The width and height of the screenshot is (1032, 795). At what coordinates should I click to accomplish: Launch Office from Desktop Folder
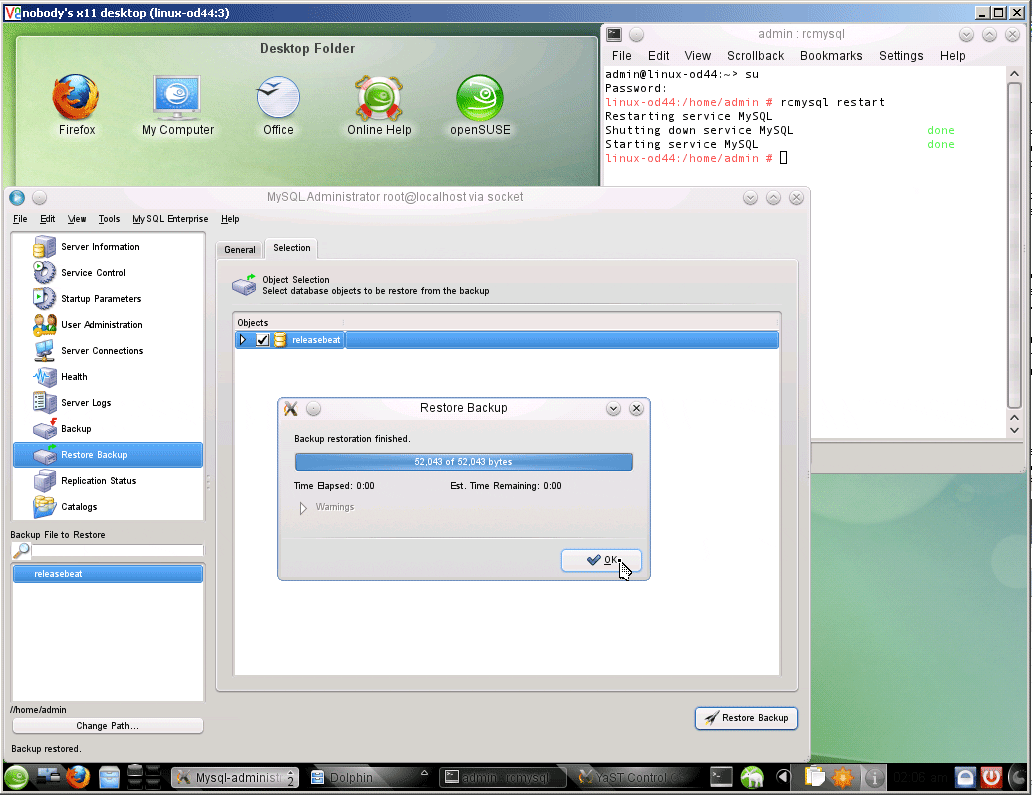click(x=278, y=105)
